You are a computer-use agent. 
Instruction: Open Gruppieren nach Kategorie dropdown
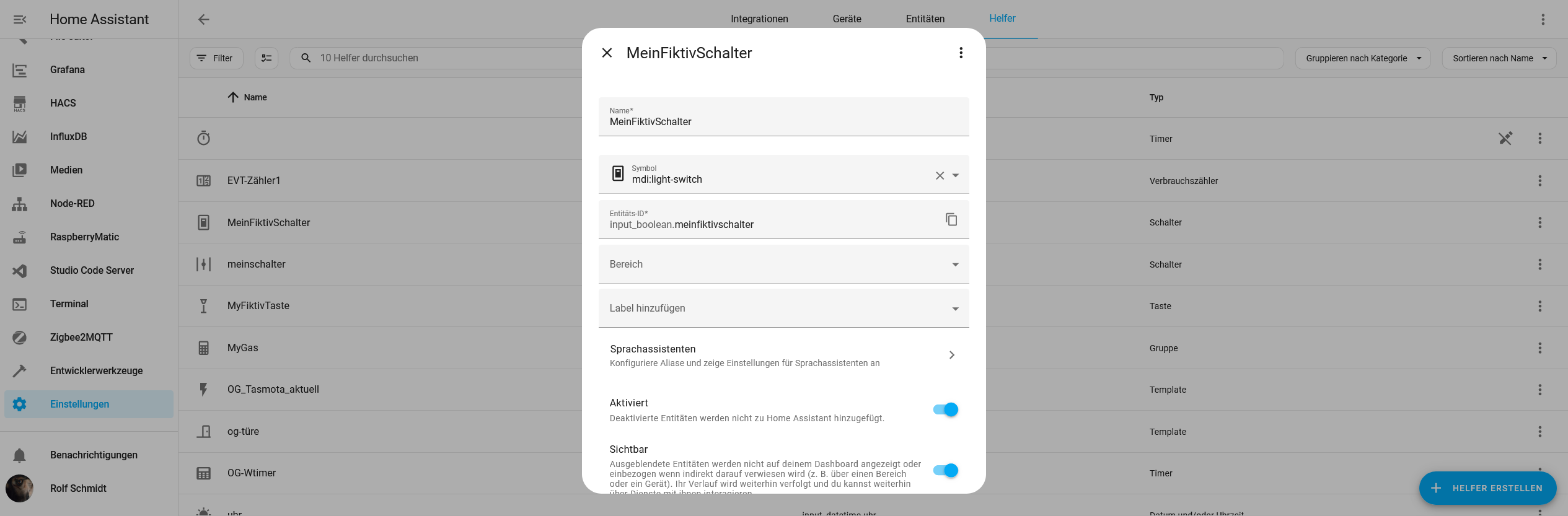pos(1362,58)
